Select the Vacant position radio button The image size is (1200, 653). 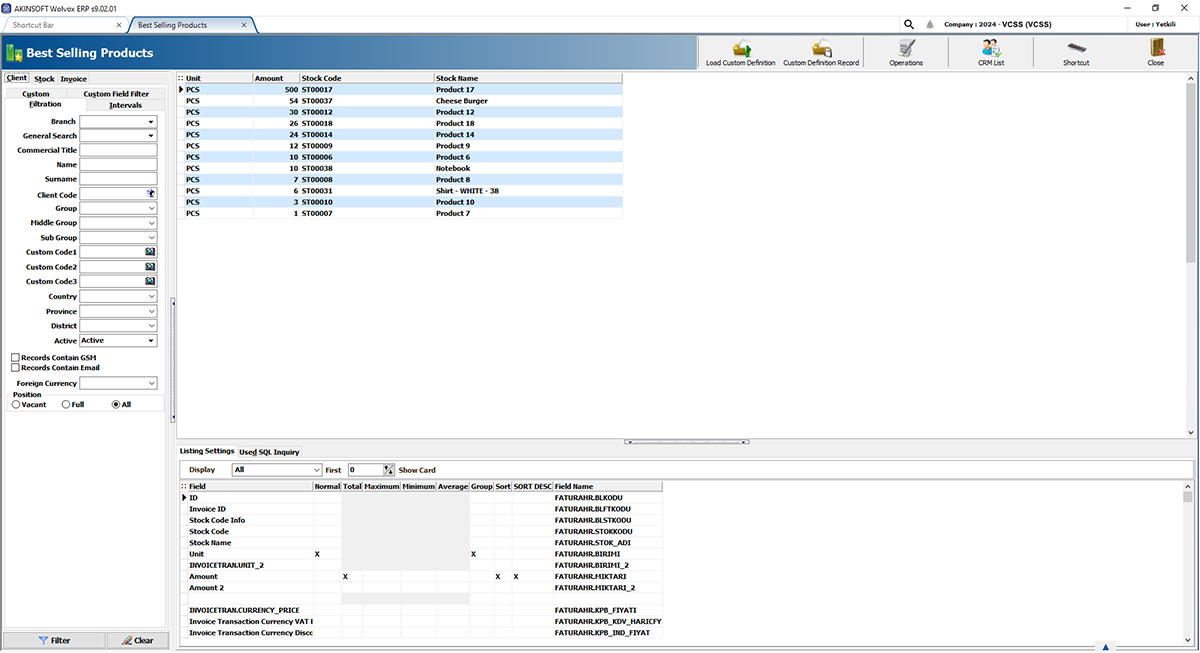[x=16, y=404]
